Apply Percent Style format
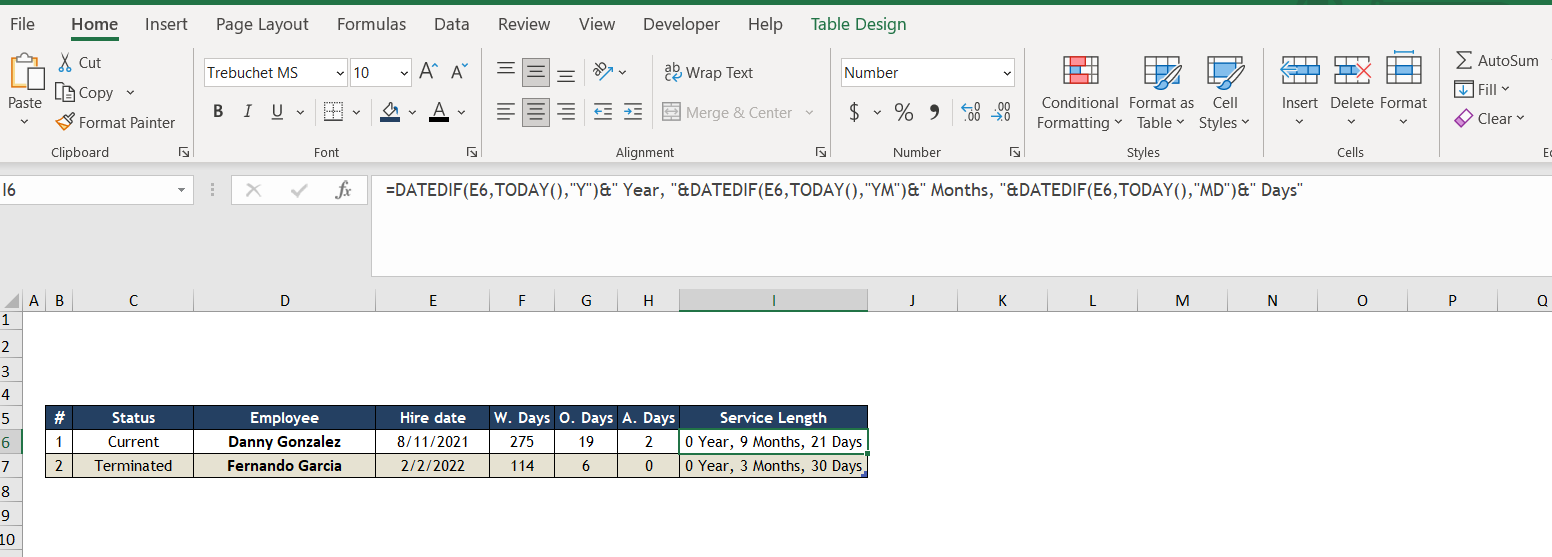This screenshot has width=1552, height=557. point(904,112)
